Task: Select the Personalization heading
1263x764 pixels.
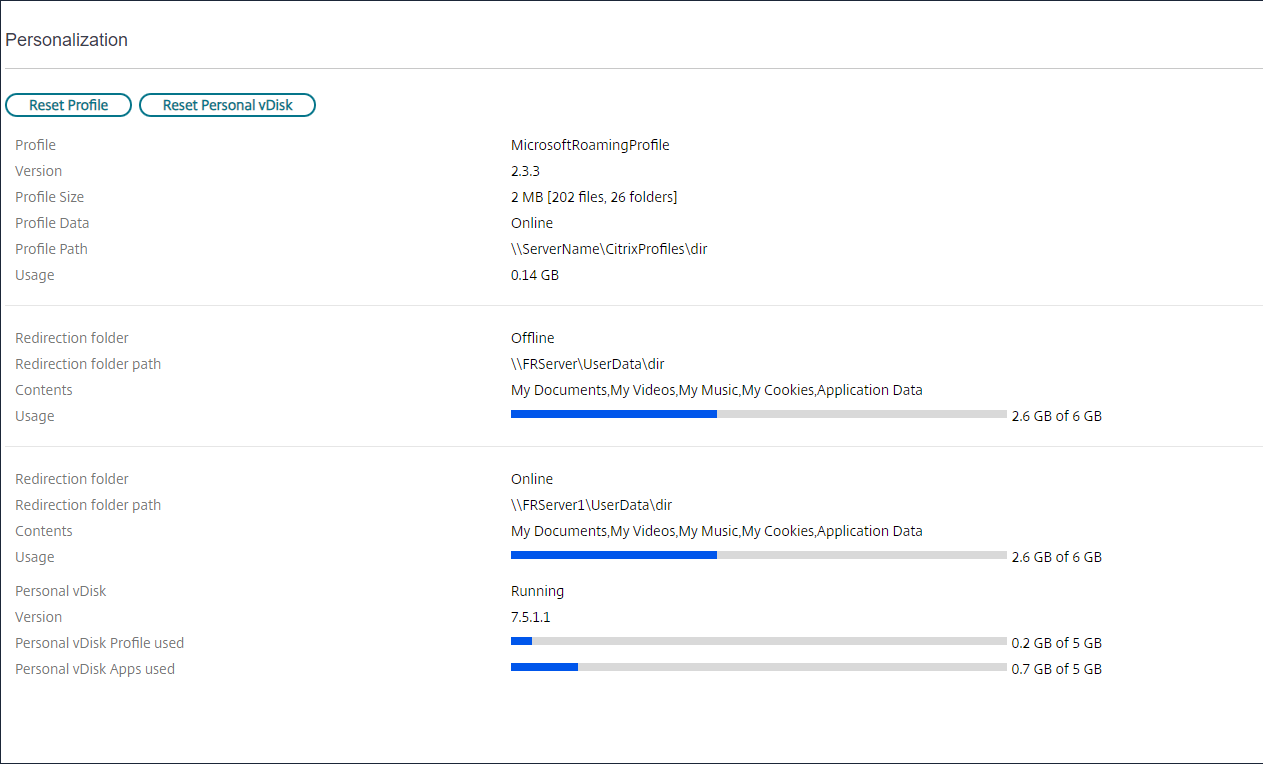Action: pyautogui.click(x=67, y=40)
